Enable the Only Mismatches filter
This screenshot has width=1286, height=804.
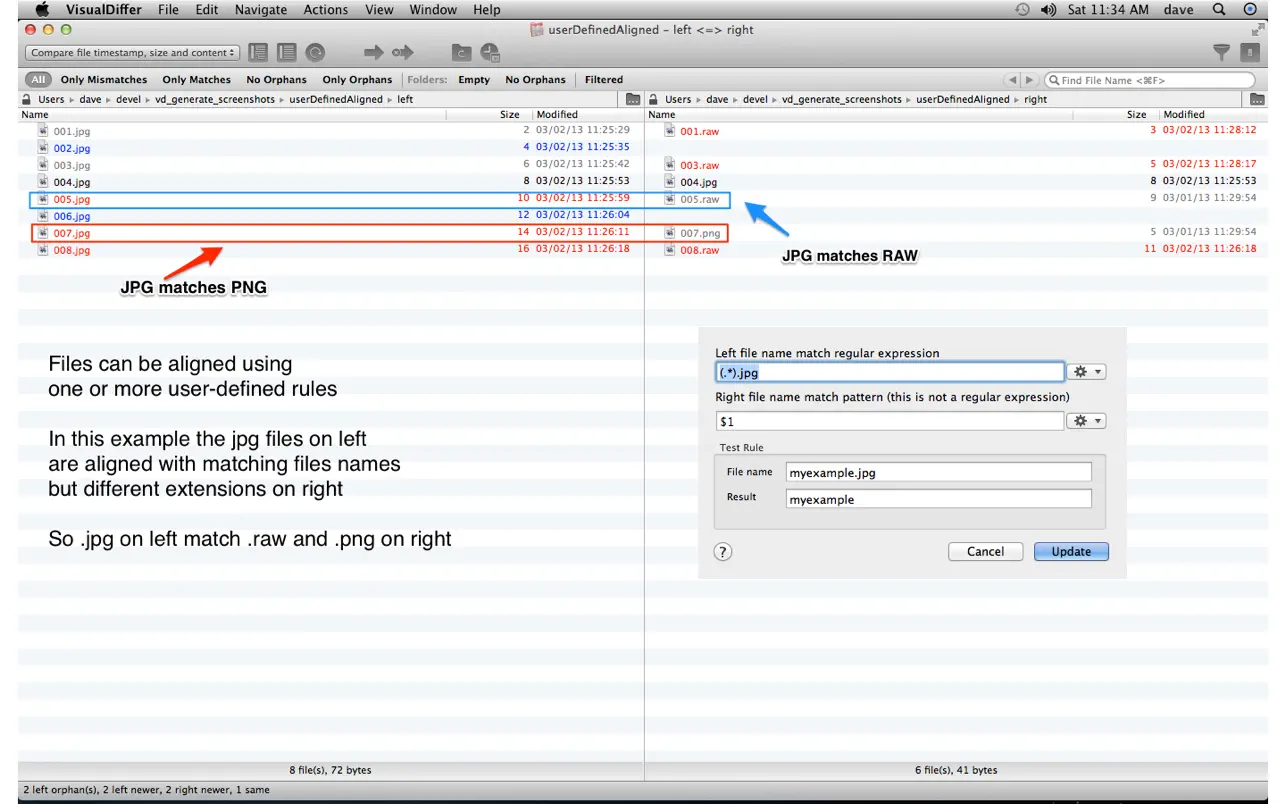click(x=103, y=80)
